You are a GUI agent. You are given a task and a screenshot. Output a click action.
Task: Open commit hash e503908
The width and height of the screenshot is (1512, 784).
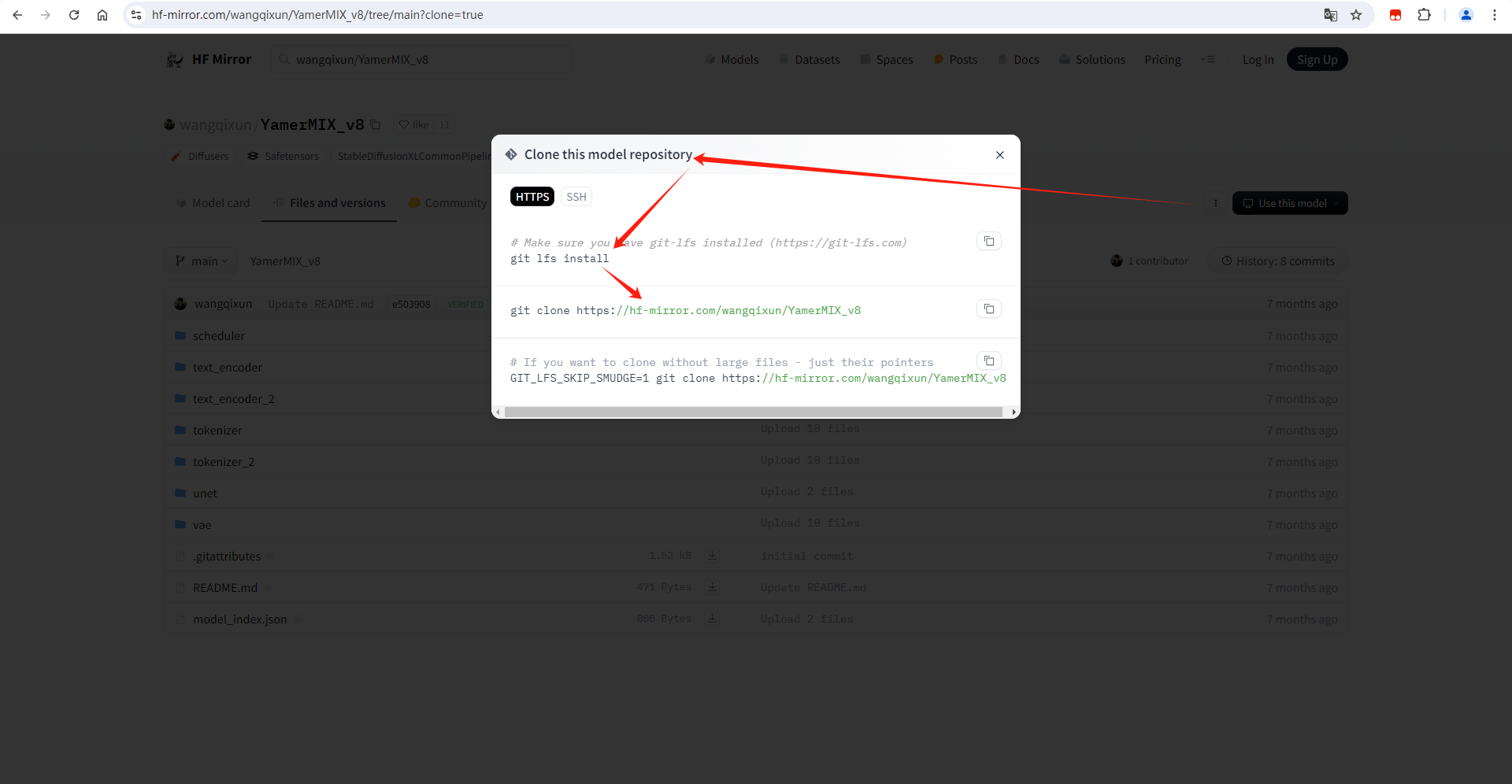[411, 304]
